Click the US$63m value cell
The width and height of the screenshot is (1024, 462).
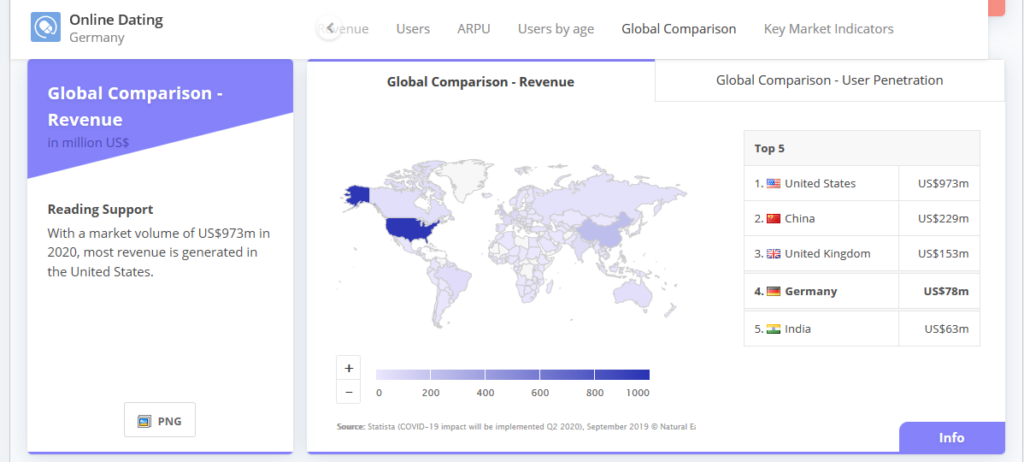[x=939, y=329]
